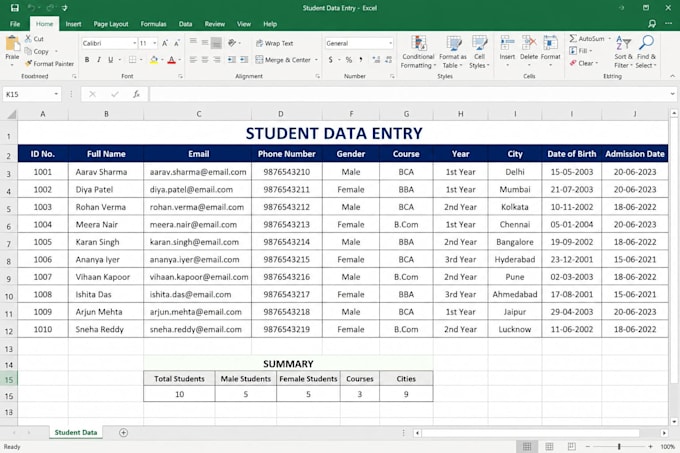680x453 pixels.
Task: Apply the Comma Style format
Action: click(x=361, y=59)
